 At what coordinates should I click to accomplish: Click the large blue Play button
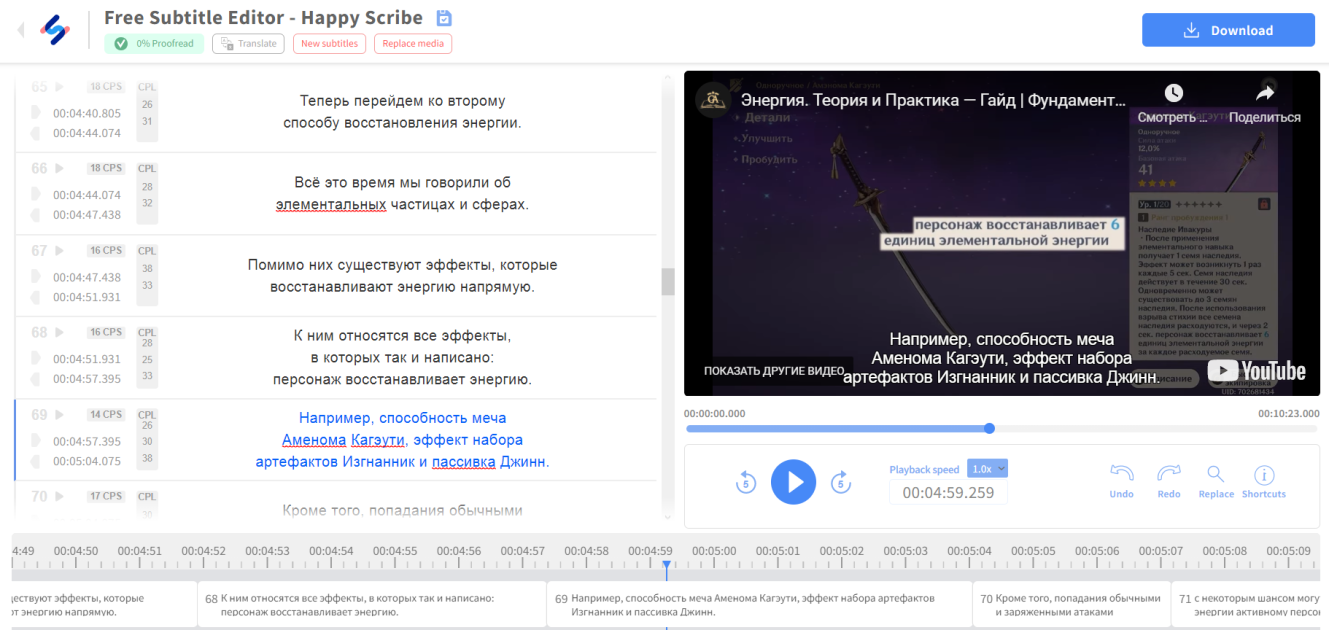click(793, 482)
